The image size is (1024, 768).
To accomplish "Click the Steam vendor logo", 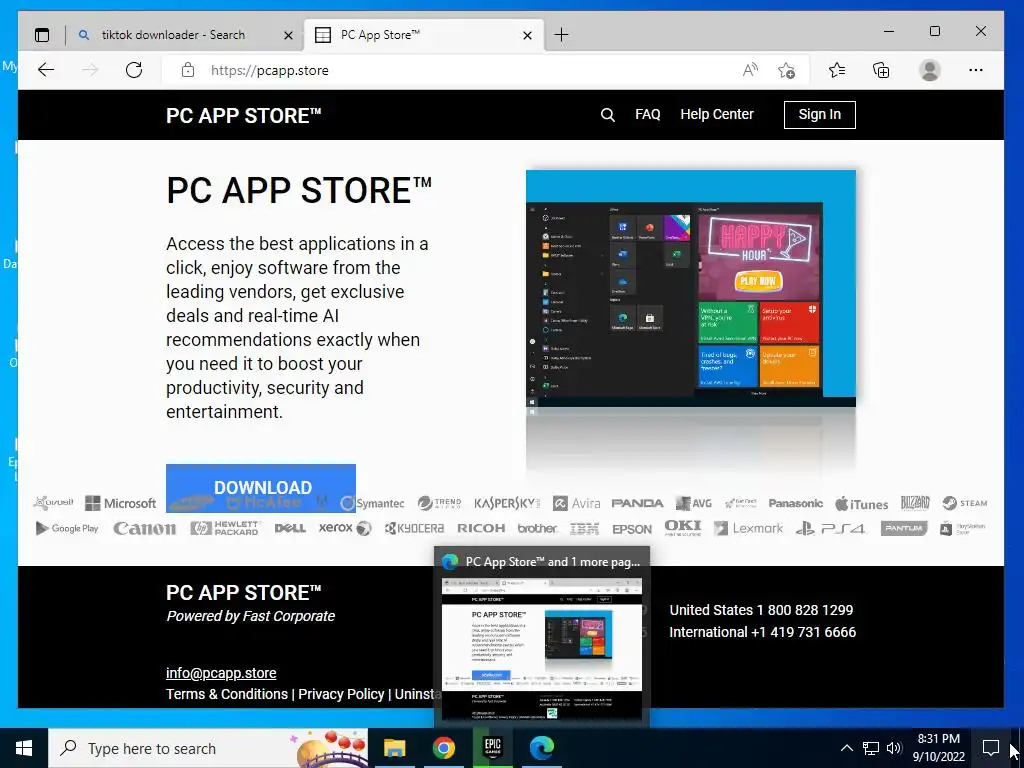I will [x=965, y=503].
